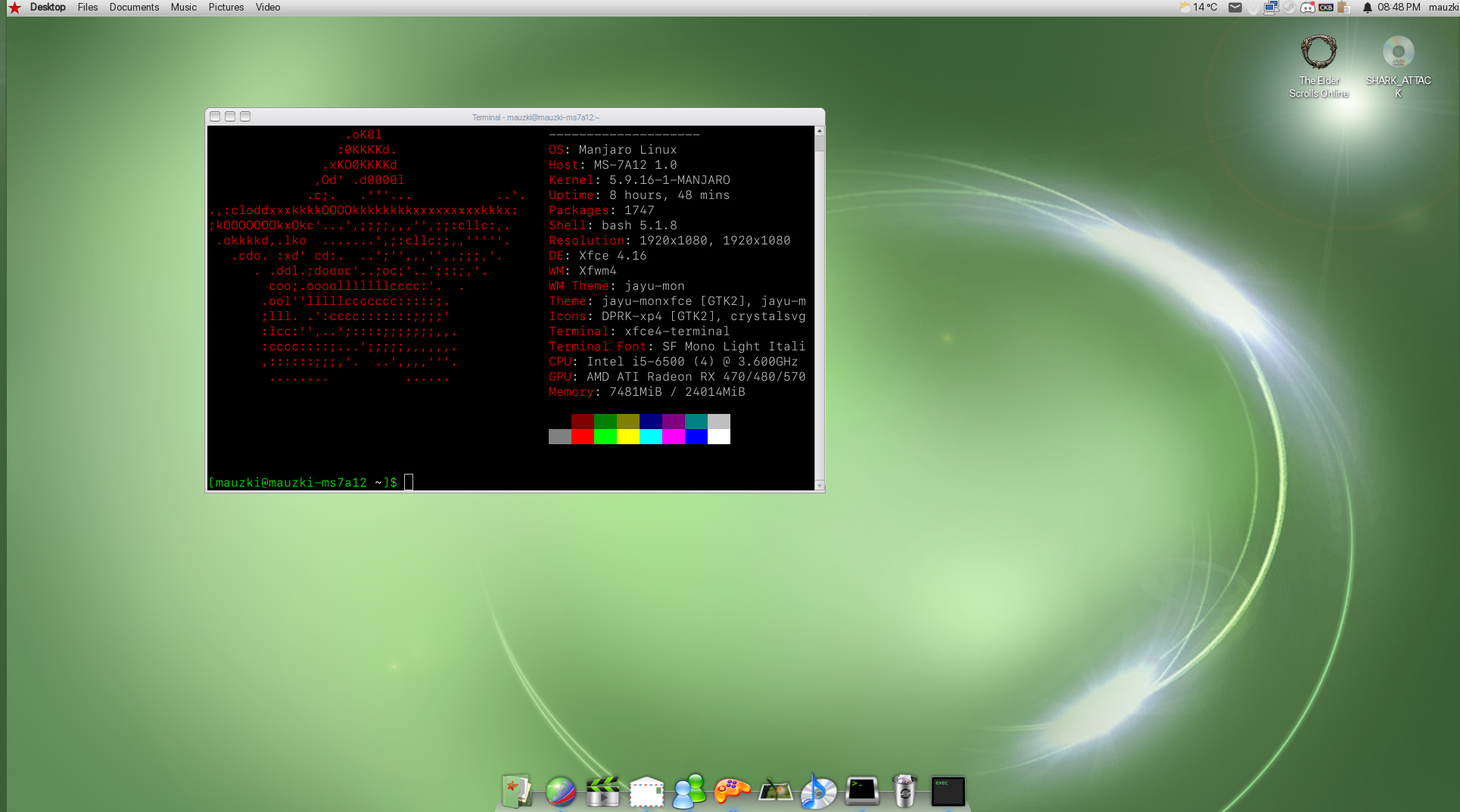Open the two-people contacts app in the dock
1460x812 pixels.
(690, 791)
